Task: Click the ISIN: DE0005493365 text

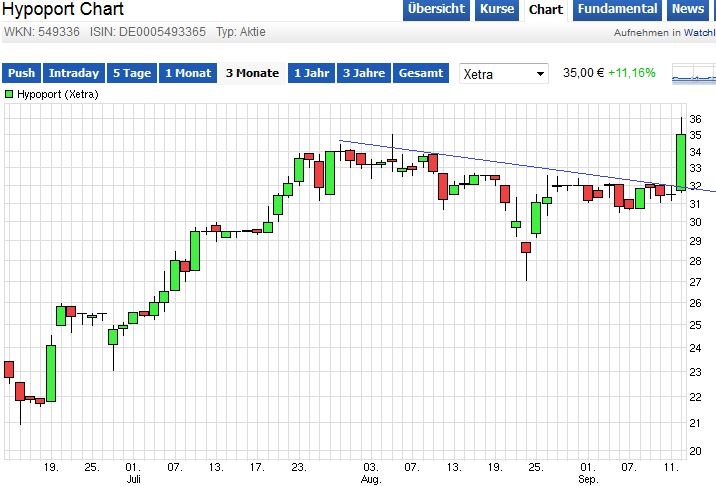Action: pos(147,32)
